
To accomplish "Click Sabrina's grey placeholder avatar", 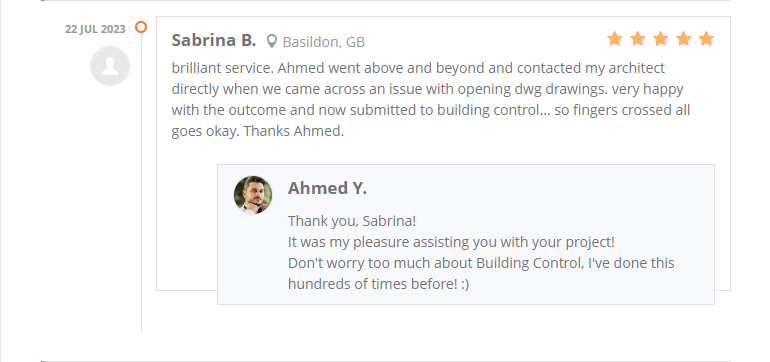I will point(110,66).
